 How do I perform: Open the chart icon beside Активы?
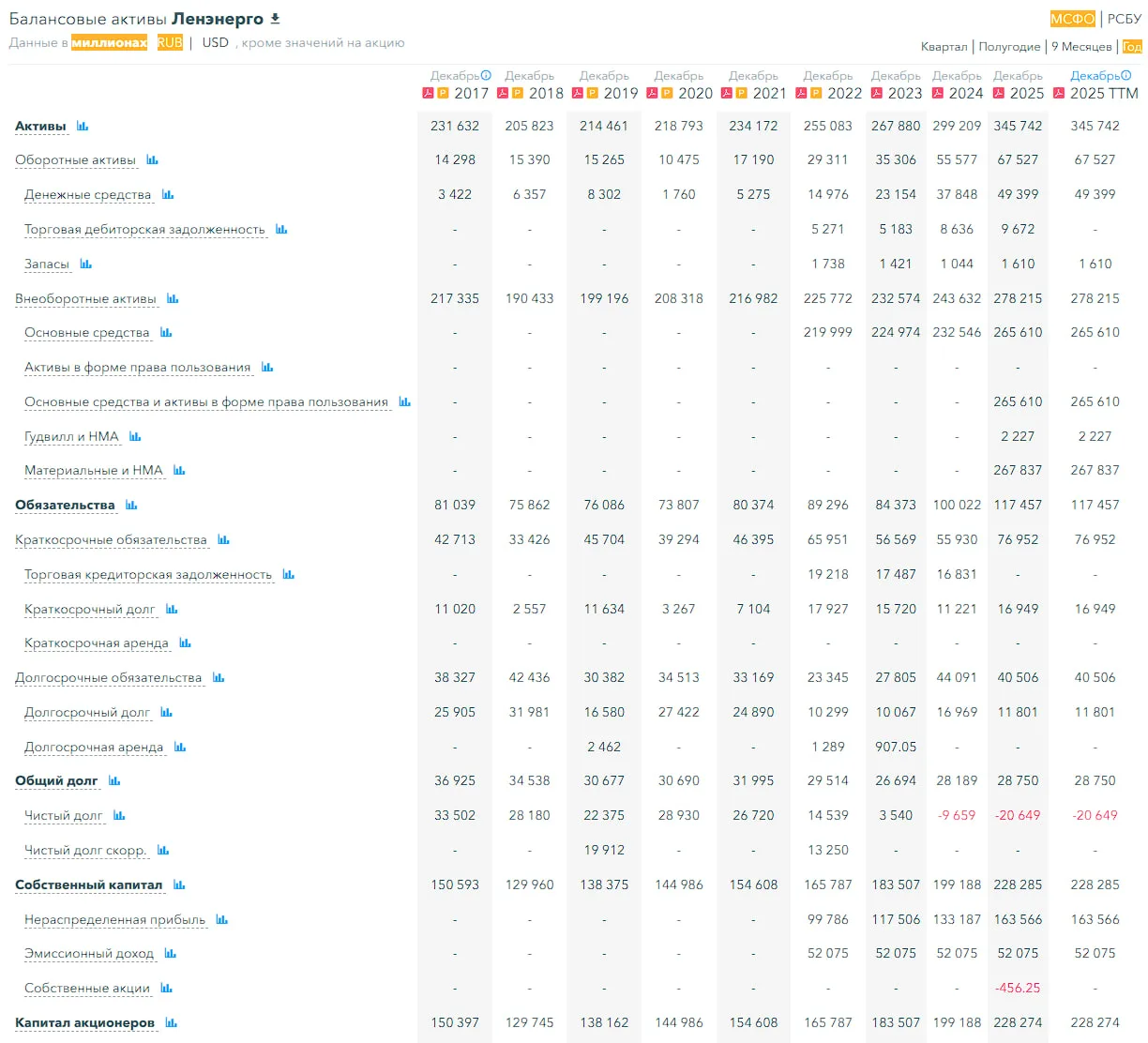83,126
